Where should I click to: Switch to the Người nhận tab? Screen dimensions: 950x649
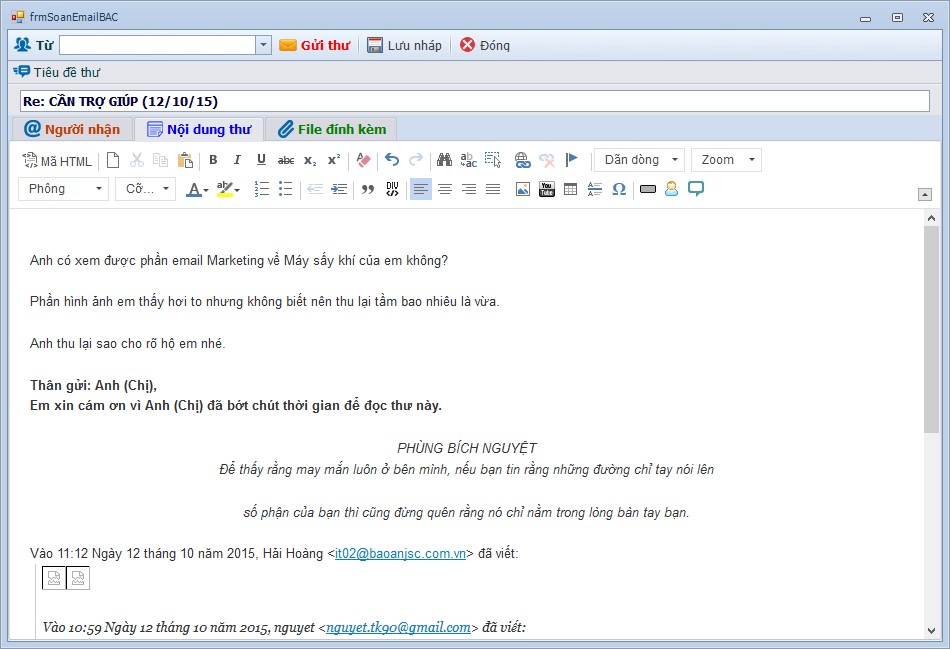[x=72, y=129]
